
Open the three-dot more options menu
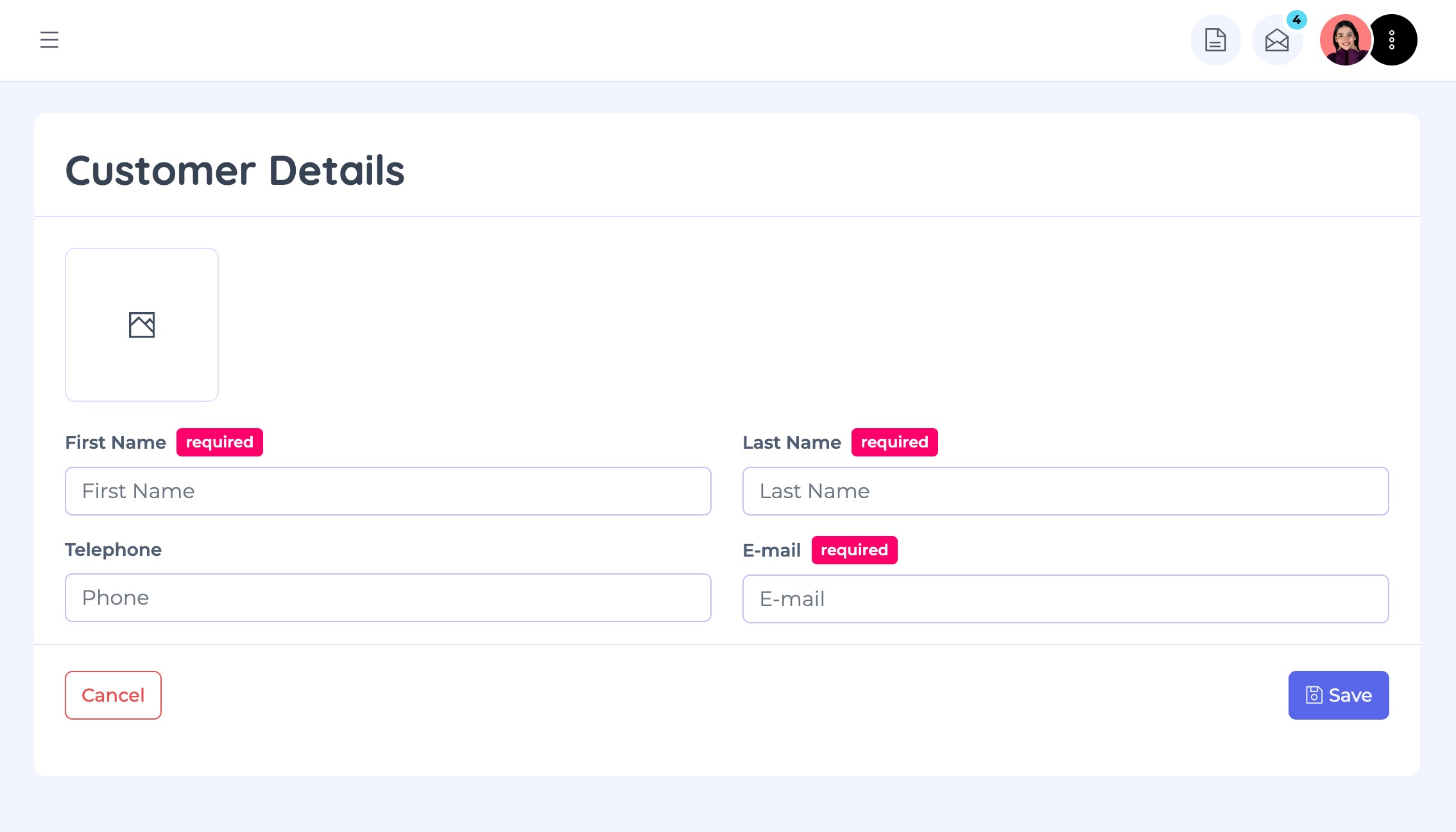click(x=1392, y=40)
